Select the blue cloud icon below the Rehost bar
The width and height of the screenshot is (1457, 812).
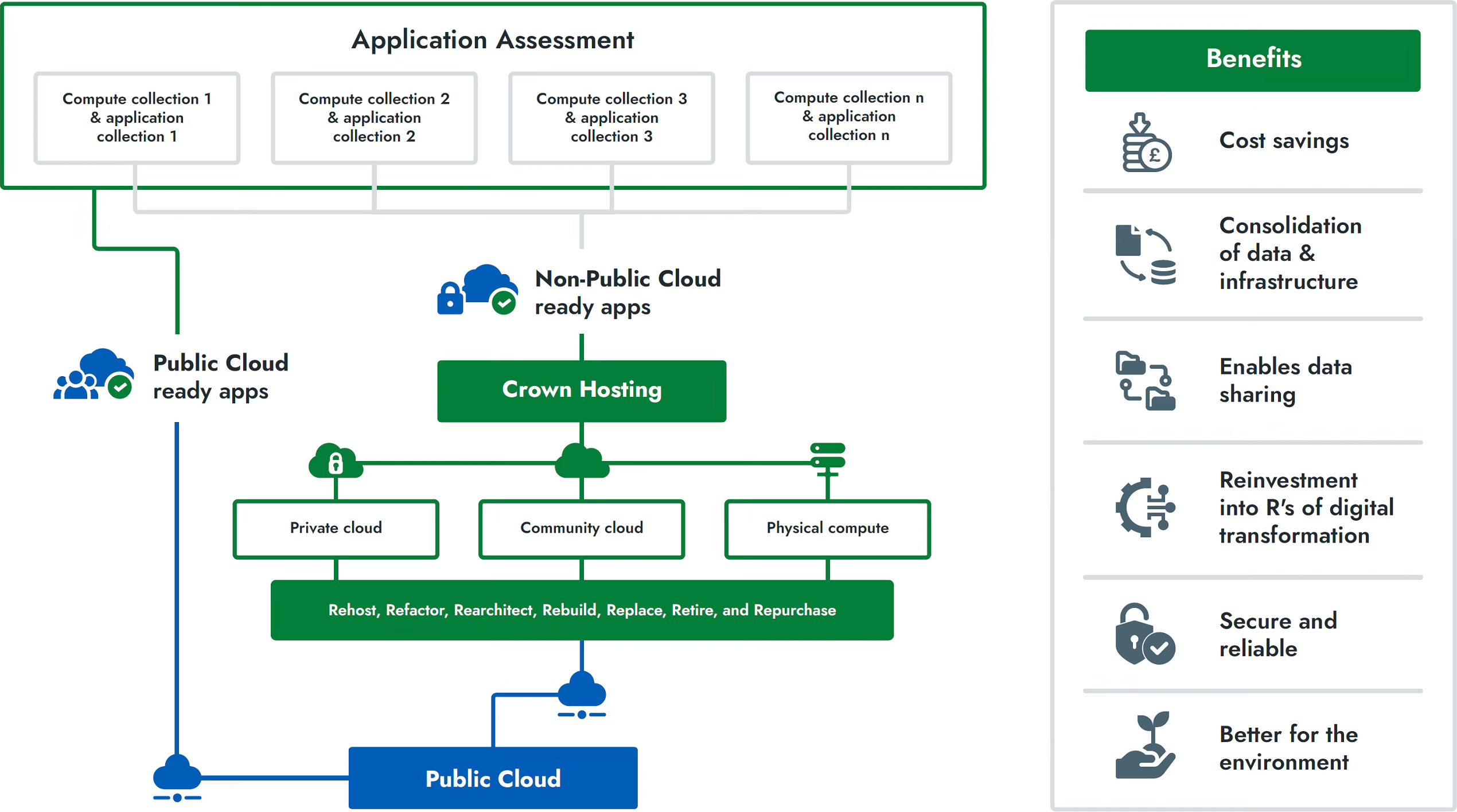pos(582,695)
